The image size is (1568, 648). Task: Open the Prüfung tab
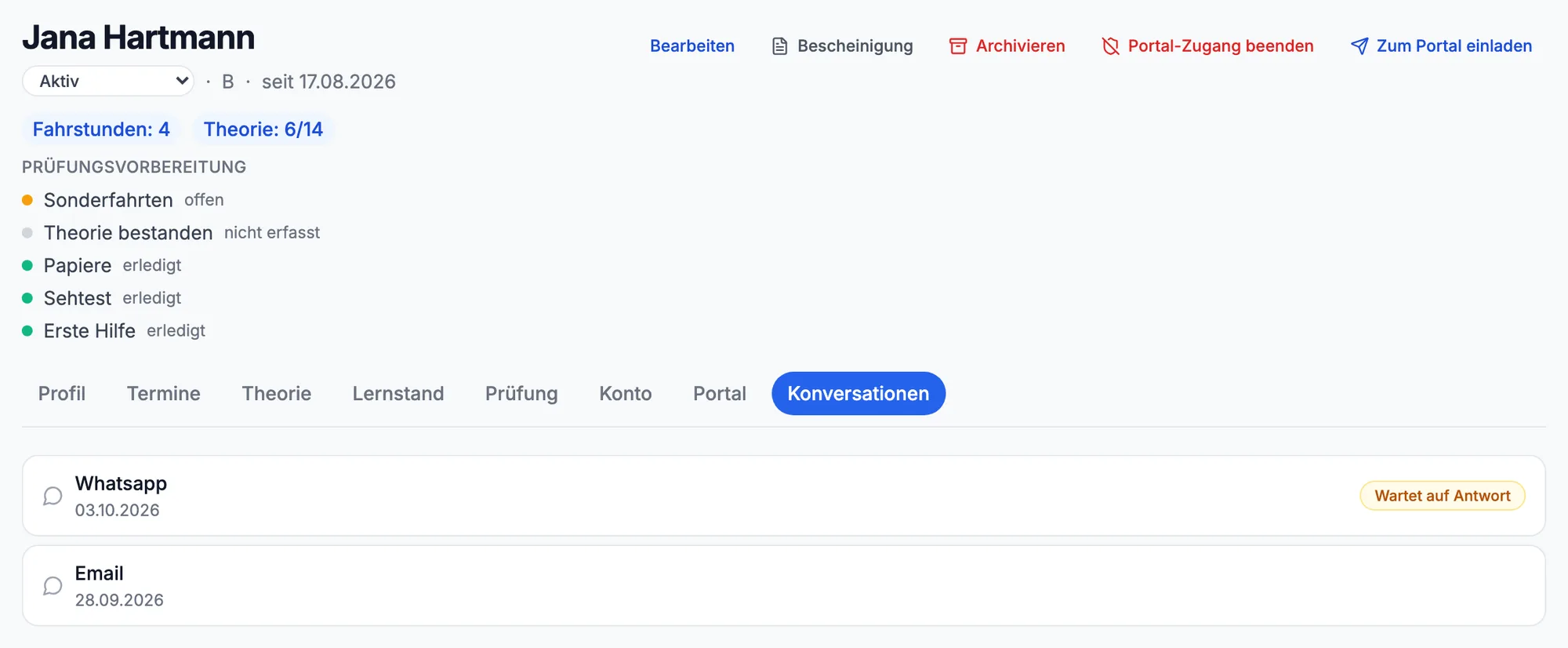click(x=521, y=393)
